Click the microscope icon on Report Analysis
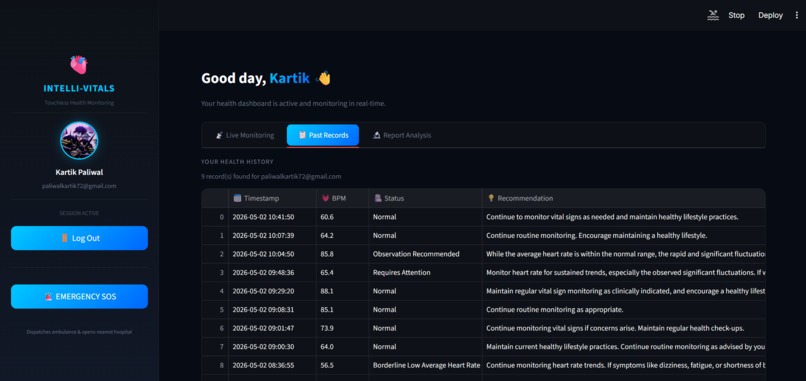 (x=376, y=135)
